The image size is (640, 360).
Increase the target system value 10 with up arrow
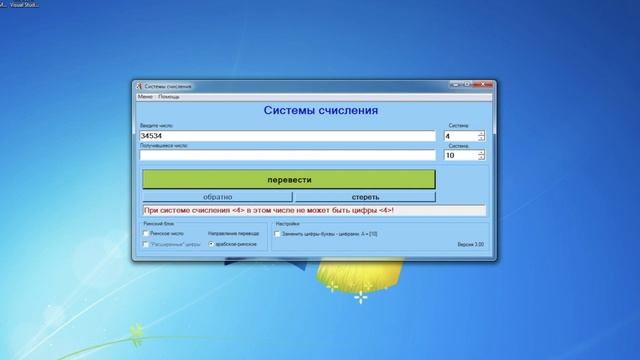click(x=481, y=153)
